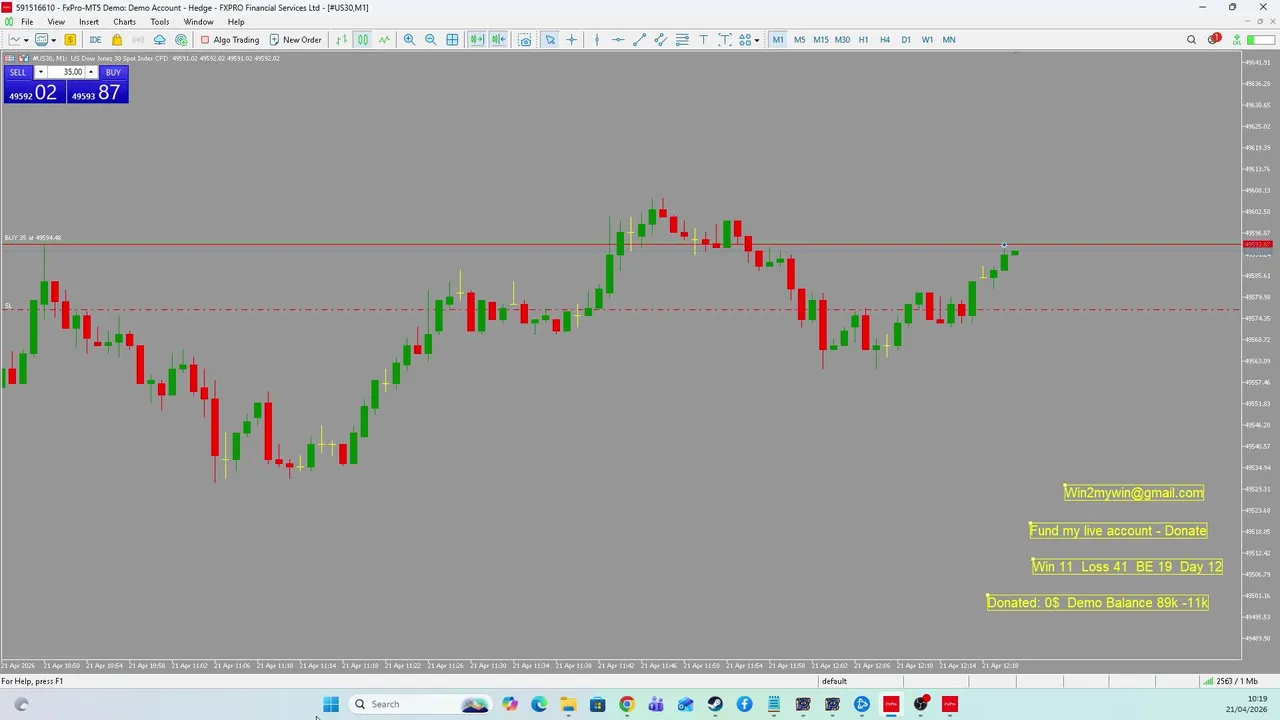1280x720 pixels.
Task: Click the virtual hosting cloud icon
Action: (159, 40)
